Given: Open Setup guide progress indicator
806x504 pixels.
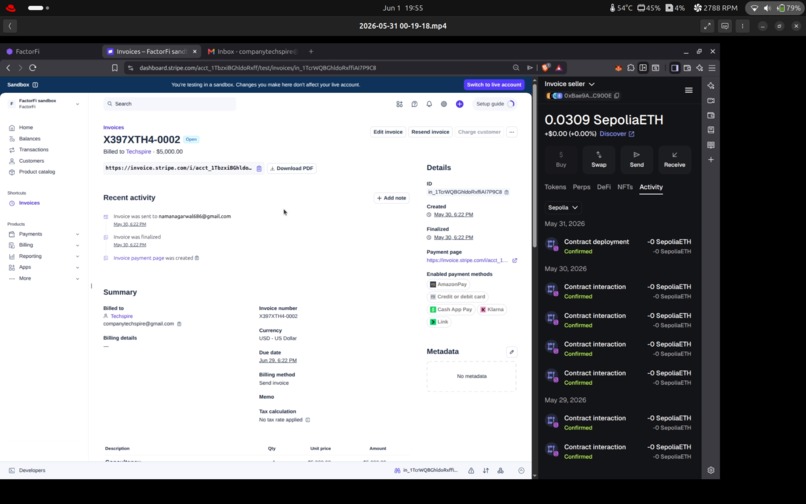Looking at the screenshot, I should point(494,104).
